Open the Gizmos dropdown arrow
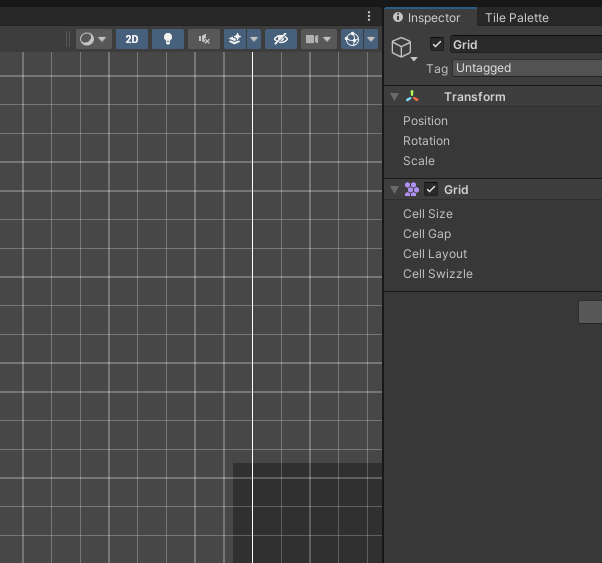602x563 pixels. pos(371,39)
